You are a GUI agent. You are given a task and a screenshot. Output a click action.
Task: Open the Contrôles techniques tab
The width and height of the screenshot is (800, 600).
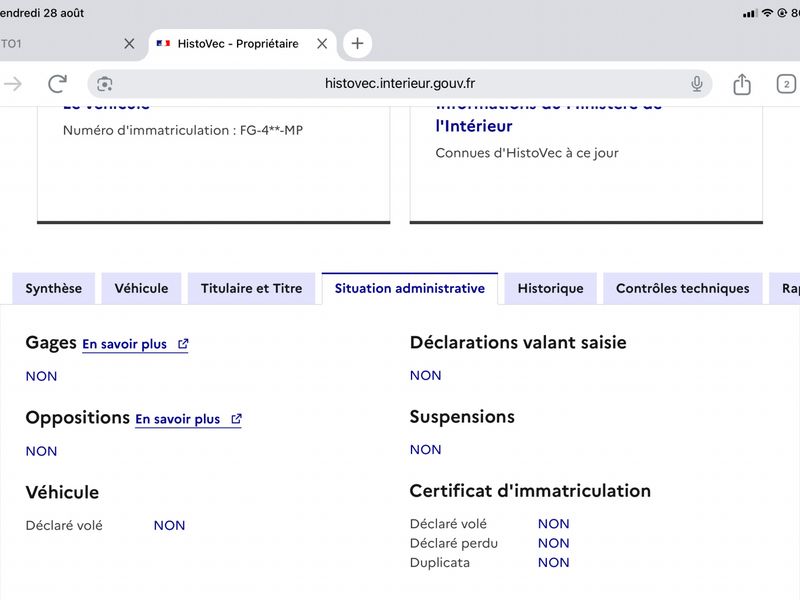[683, 288]
